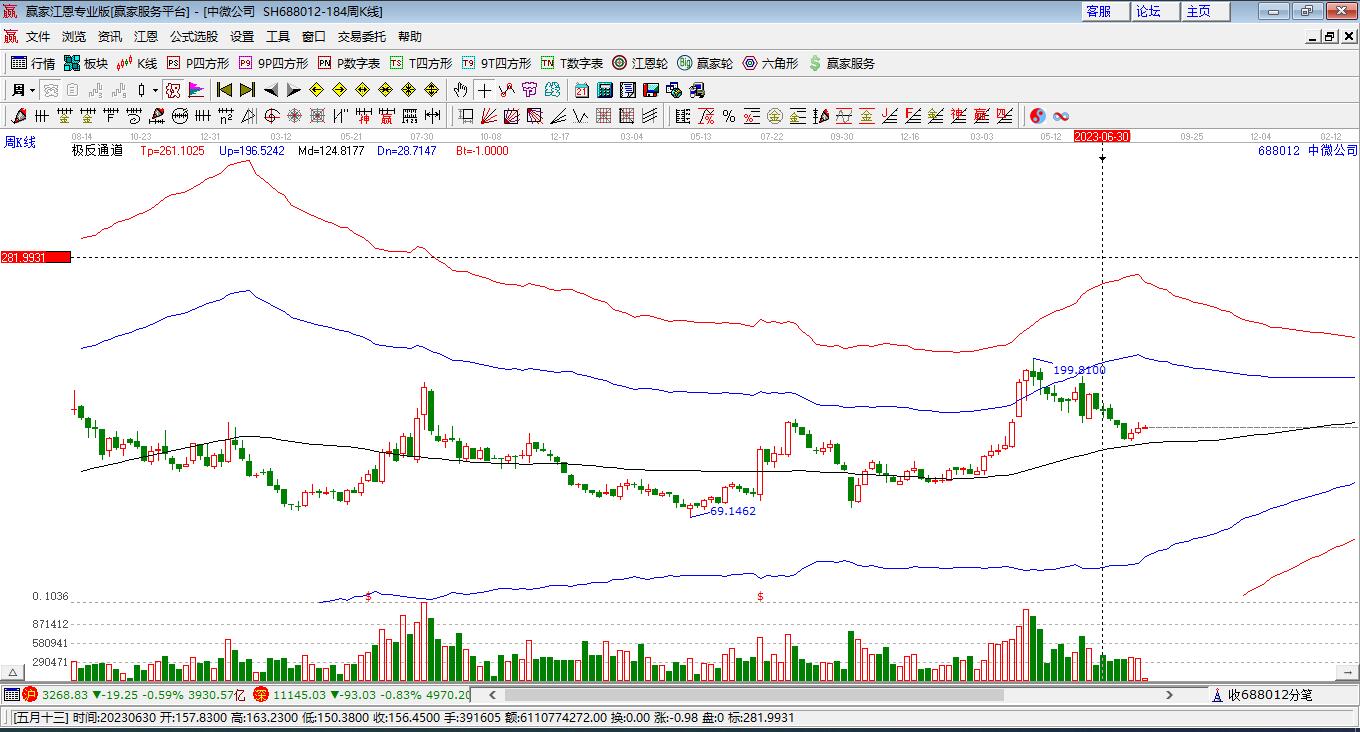The image size is (1360, 732).
Task: Click the up triangle button beside volume panel
Action: [x=13, y=673]
